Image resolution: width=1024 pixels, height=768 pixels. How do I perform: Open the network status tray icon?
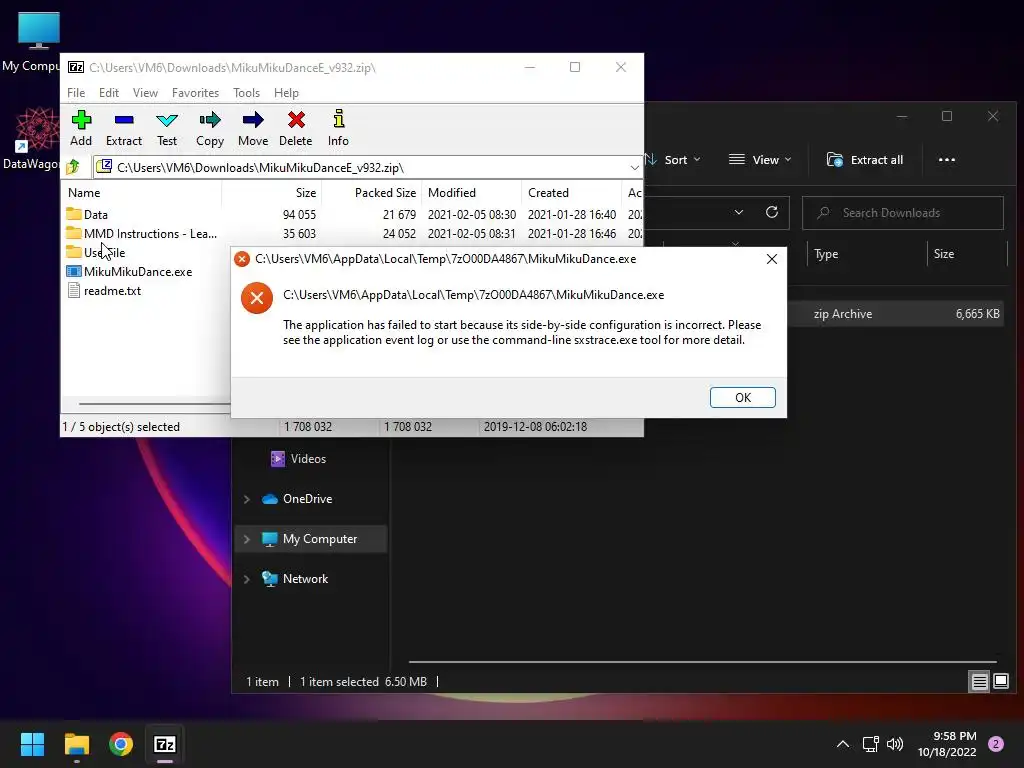871,744
